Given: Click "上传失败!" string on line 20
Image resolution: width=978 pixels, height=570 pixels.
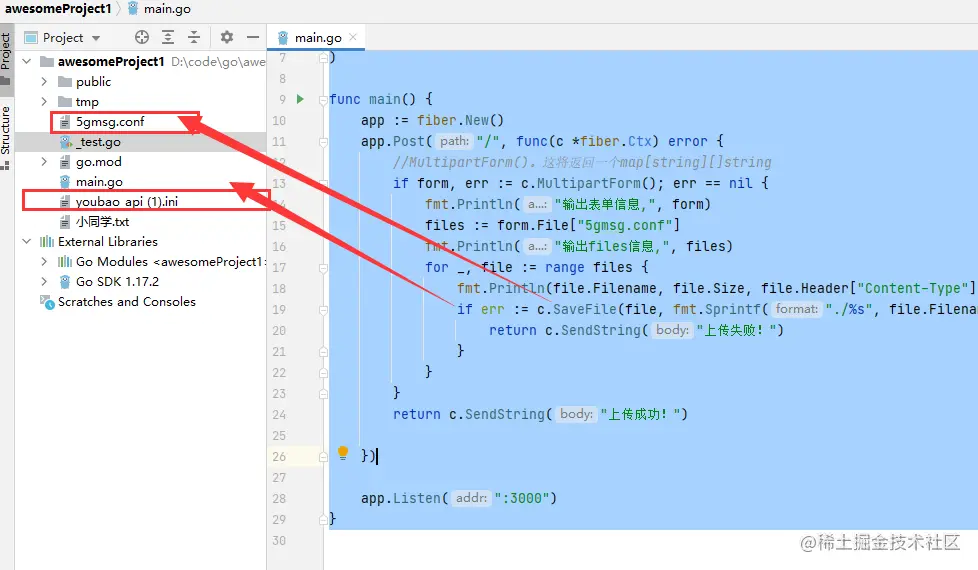Looking at the screenshot, I should (735, 330).
